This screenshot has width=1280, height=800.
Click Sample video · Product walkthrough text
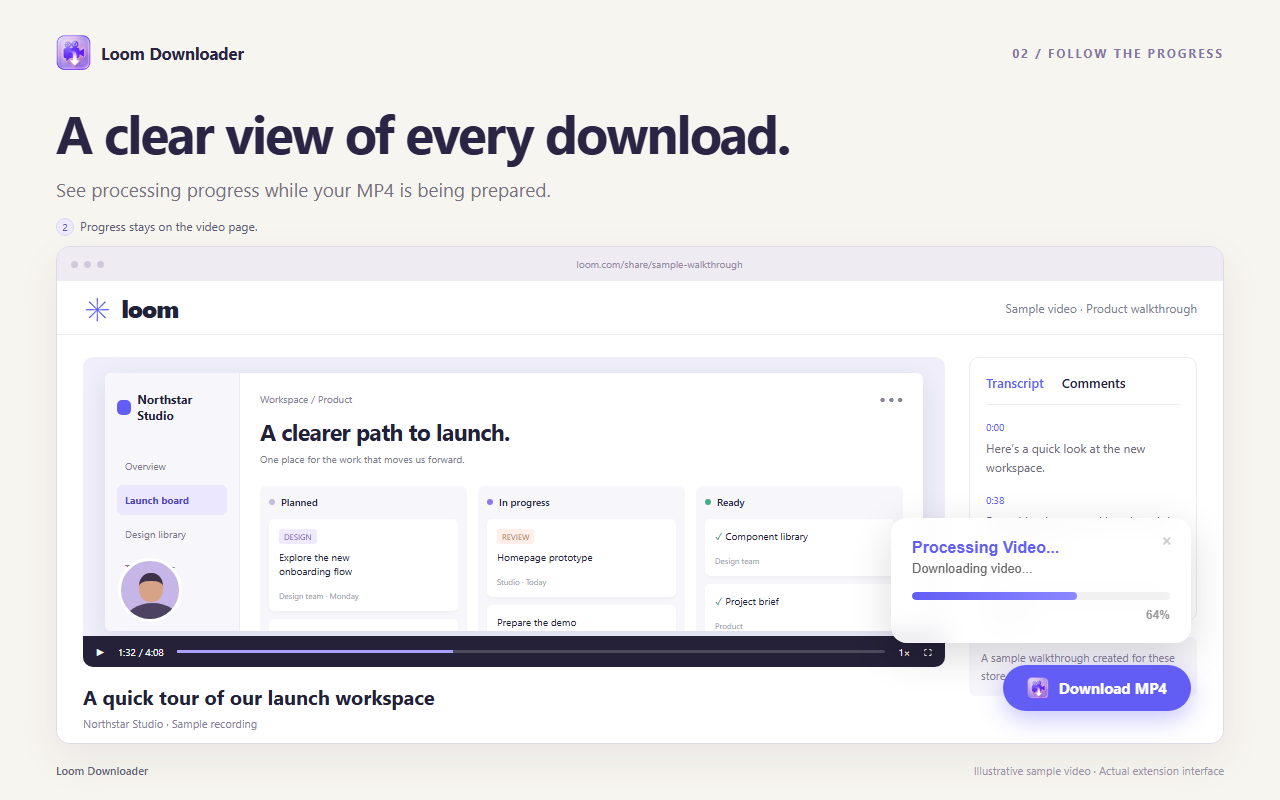(x=1101, y=309)
